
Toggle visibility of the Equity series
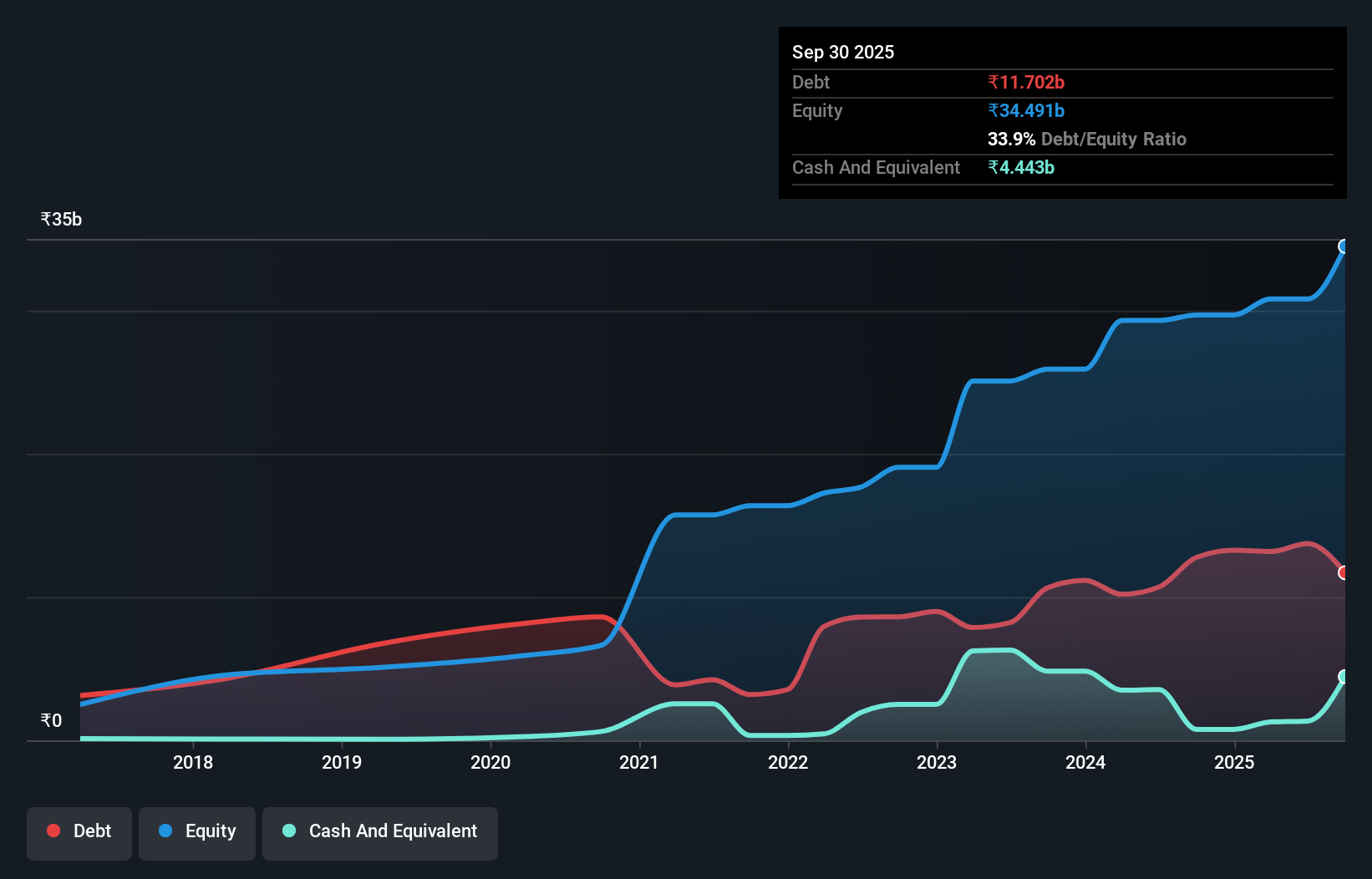196,832
